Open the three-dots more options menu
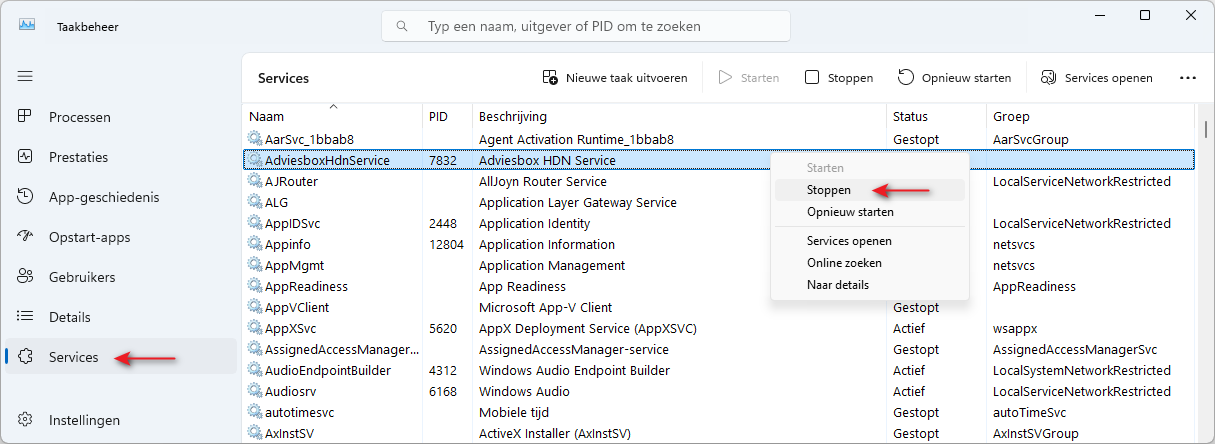This screenshot has width=1215, height=444. (1188, 77)
